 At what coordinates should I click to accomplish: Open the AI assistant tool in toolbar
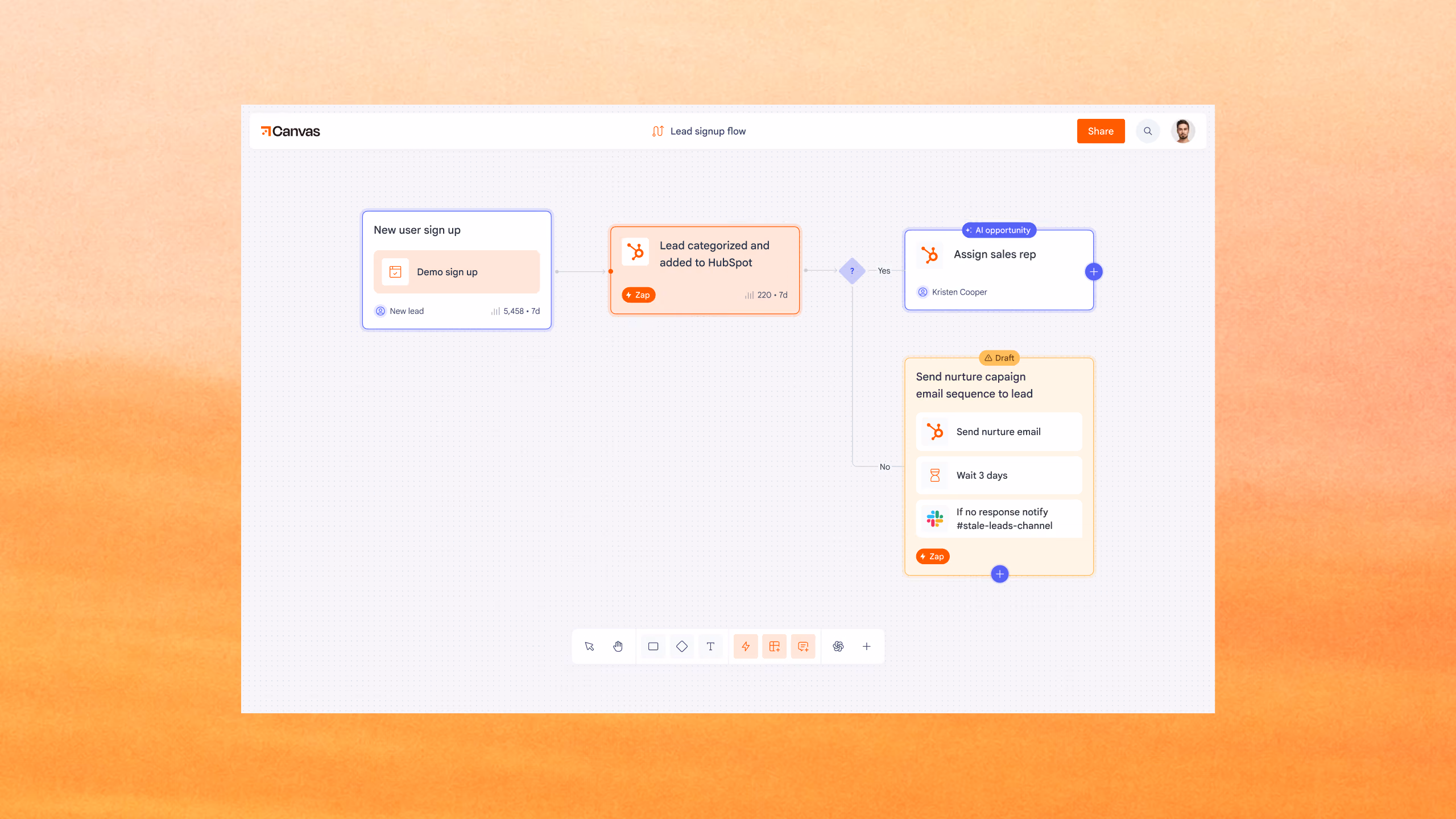point(838,646)
